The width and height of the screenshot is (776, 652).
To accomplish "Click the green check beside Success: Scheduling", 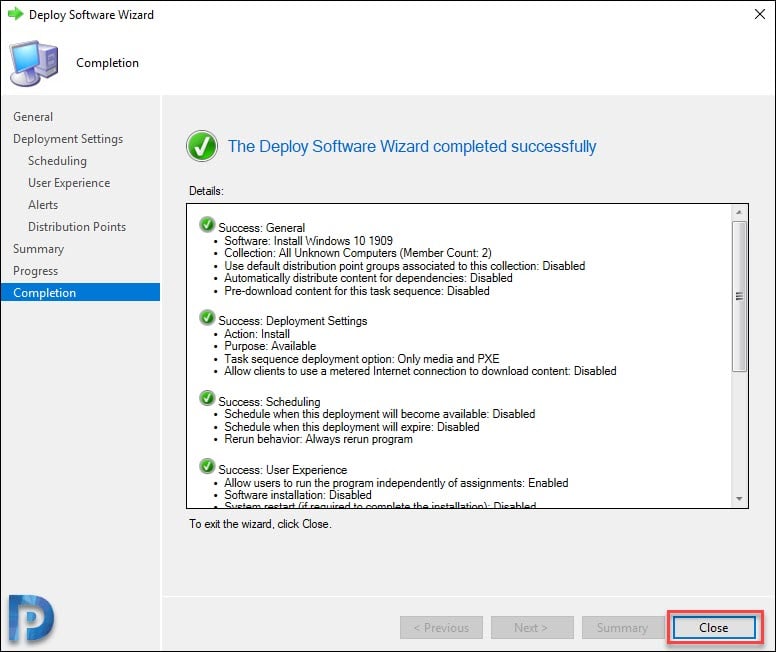I will (207, 398).
